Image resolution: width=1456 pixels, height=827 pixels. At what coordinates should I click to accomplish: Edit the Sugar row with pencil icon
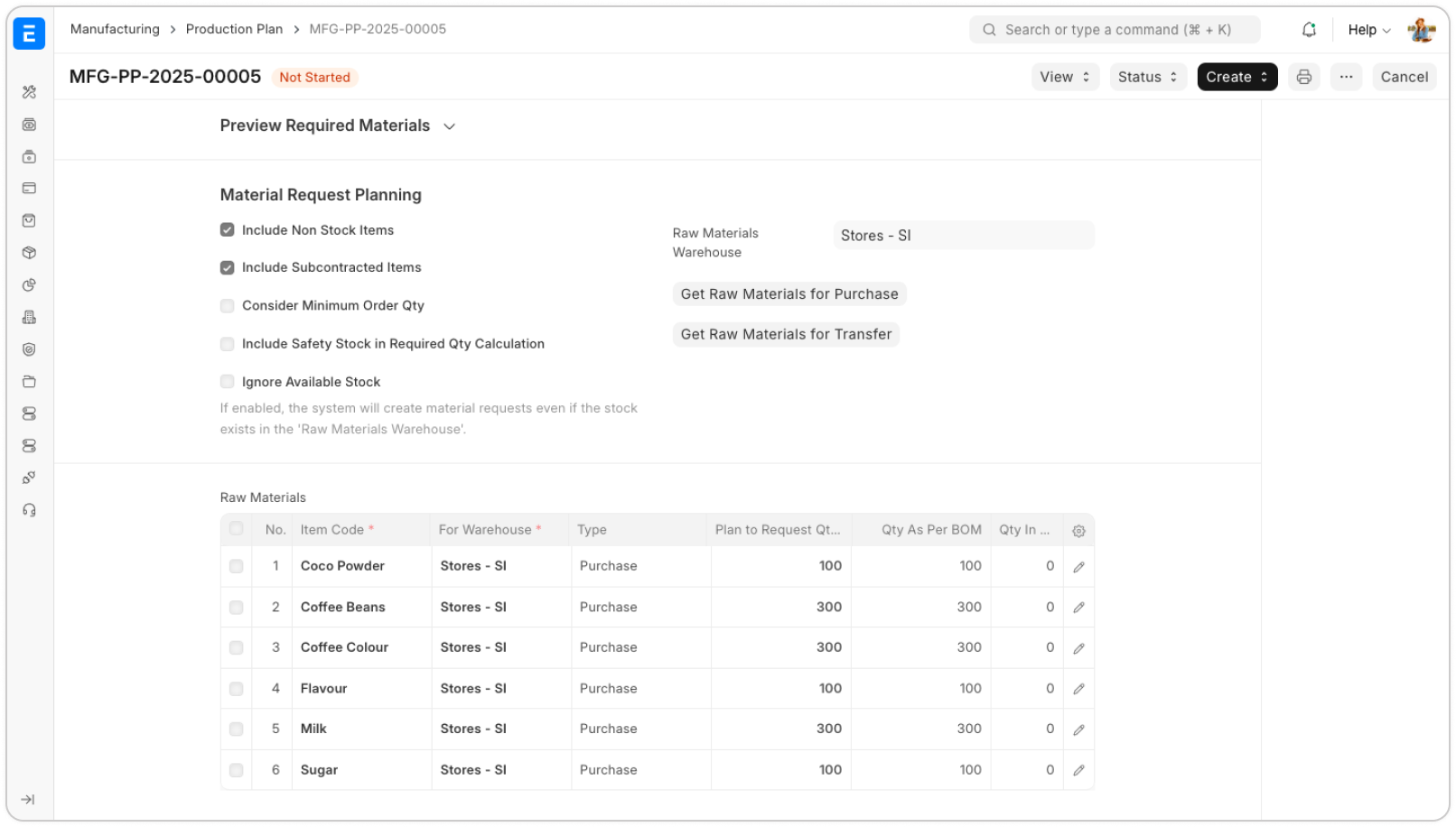[x=1078, y=770]
